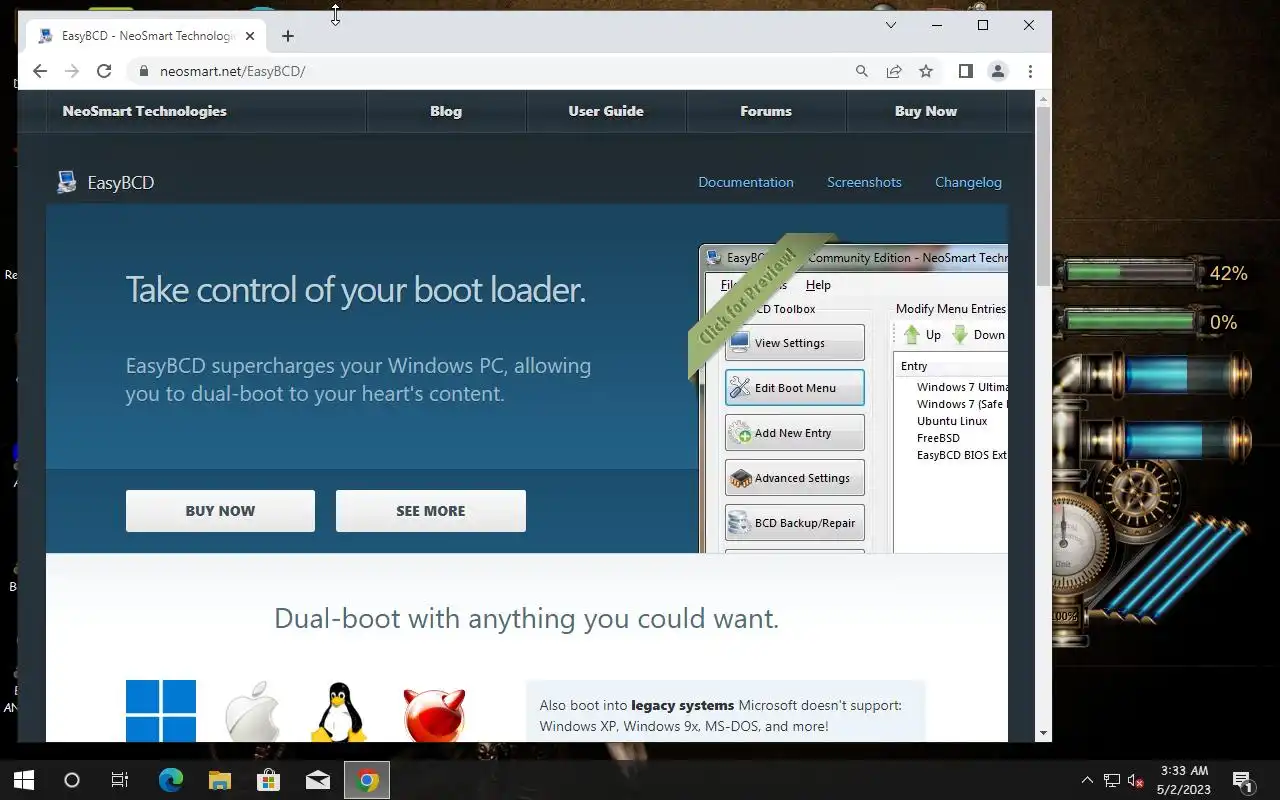This screenshot has width=1280, height=800.
Task: Click the Ubuntu Linux entry in the preview
Action: tap(952, 421)
